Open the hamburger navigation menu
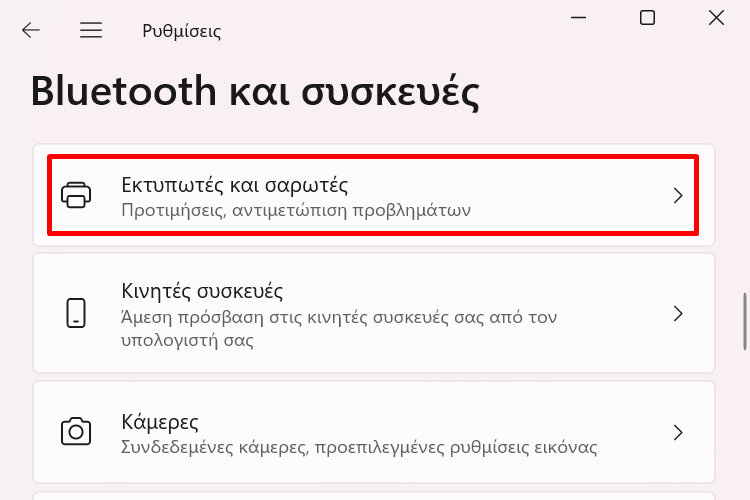The width and height of the screenshot is (750, 500). [91, 30]
